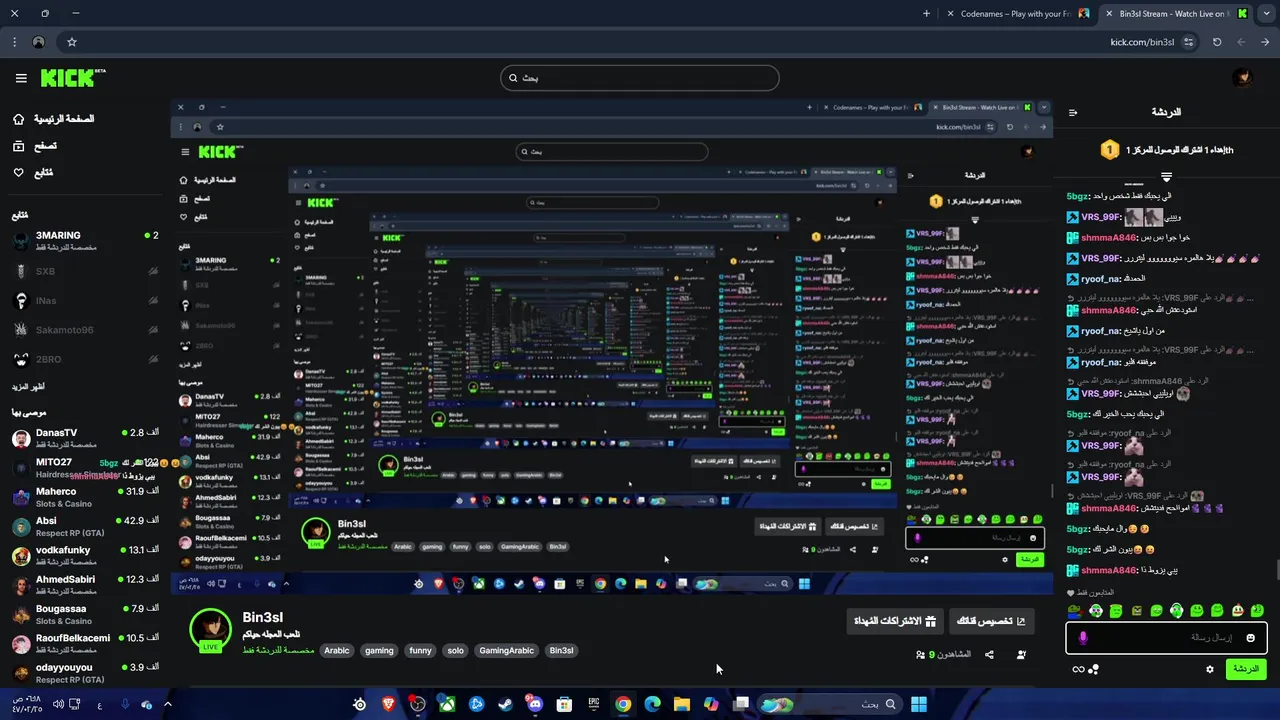Open Following in the Kick sidebar
The width and height of the screenshot is (1280, 720).
(33, 173)
